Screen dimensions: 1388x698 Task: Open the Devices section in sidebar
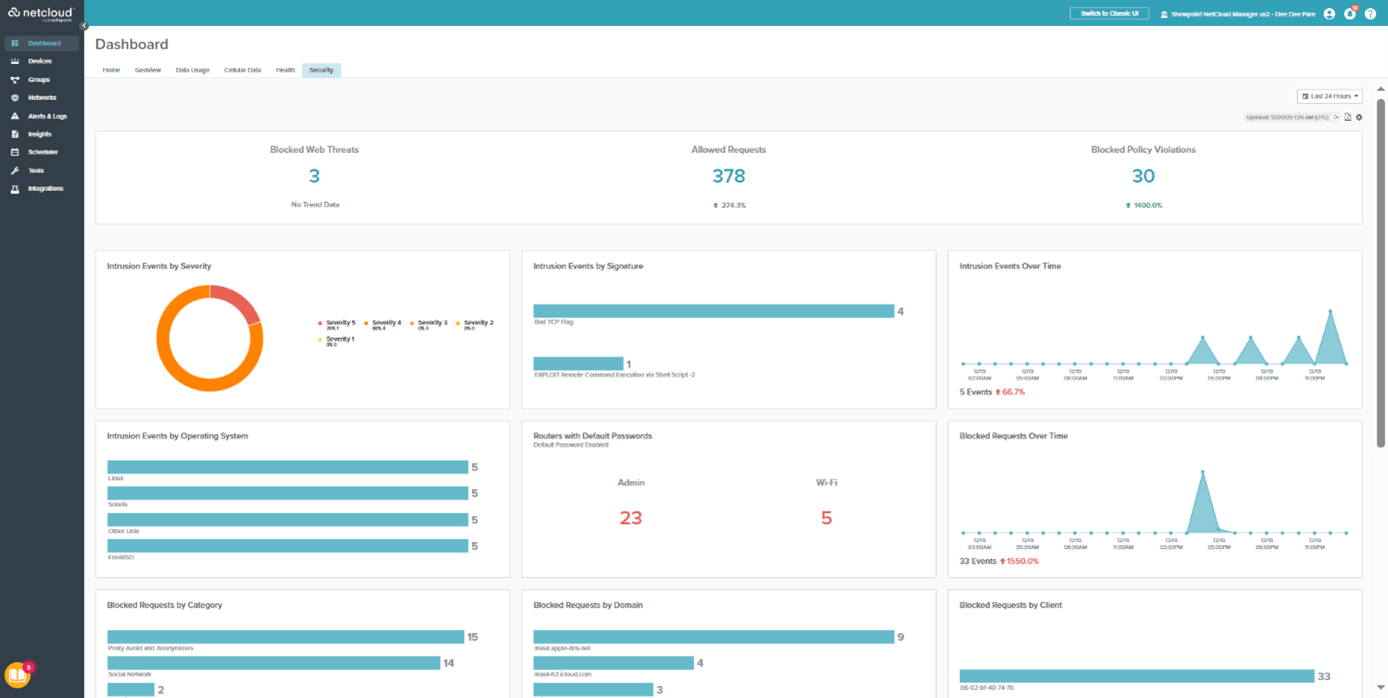pyautogui.click(x=41, y=61)
